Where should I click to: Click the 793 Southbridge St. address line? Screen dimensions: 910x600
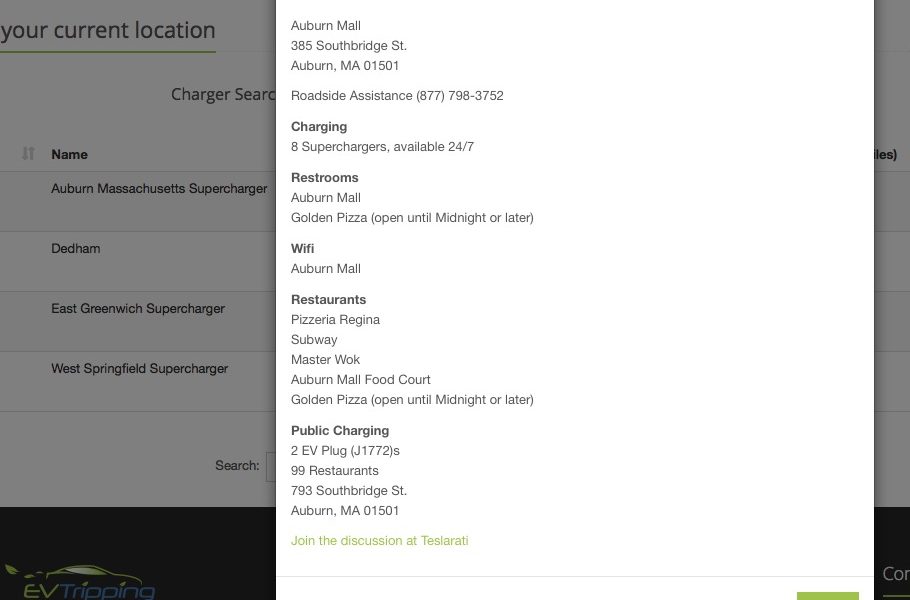click(349, 491)
